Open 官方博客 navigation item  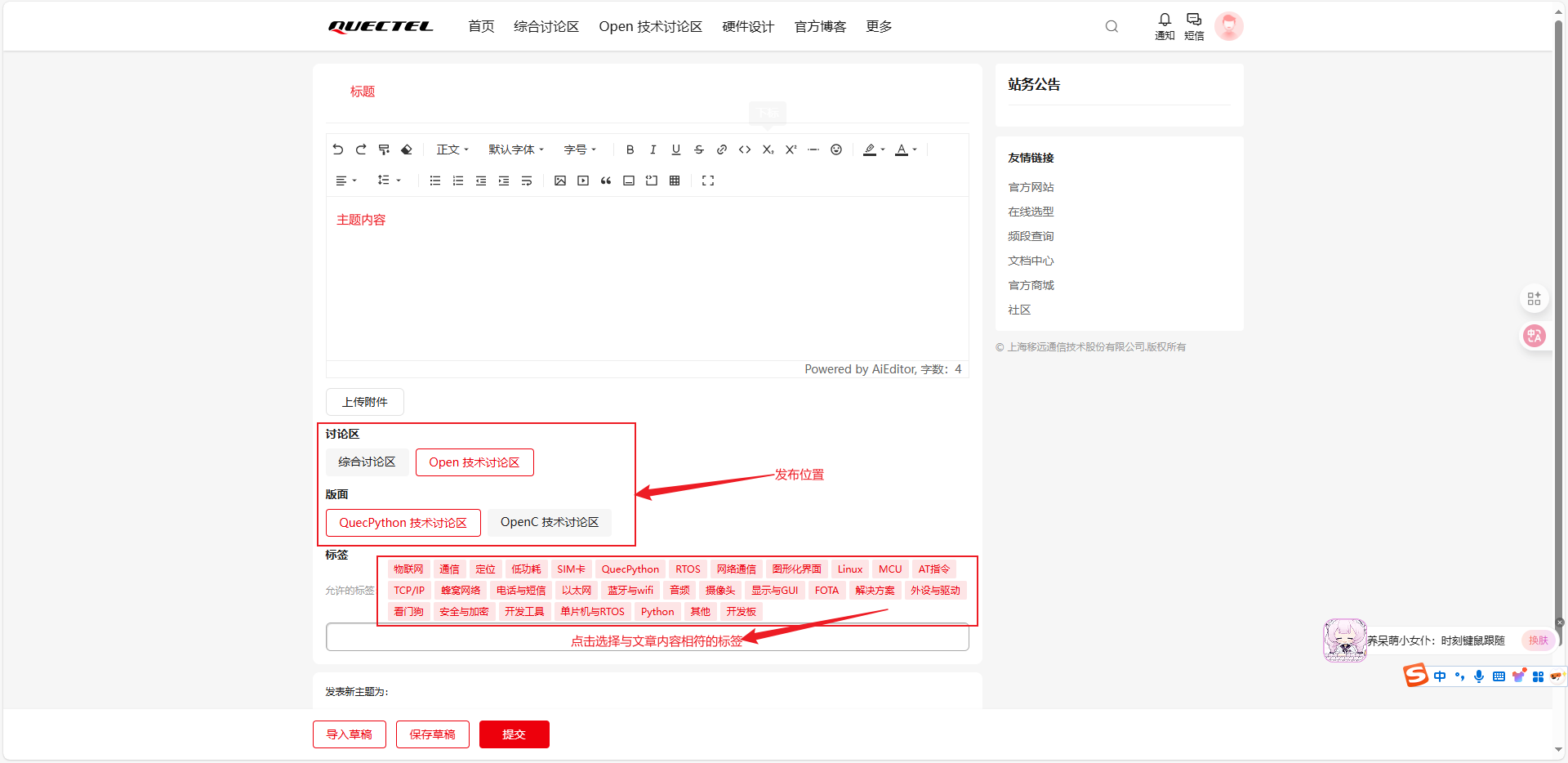(820, 26)
